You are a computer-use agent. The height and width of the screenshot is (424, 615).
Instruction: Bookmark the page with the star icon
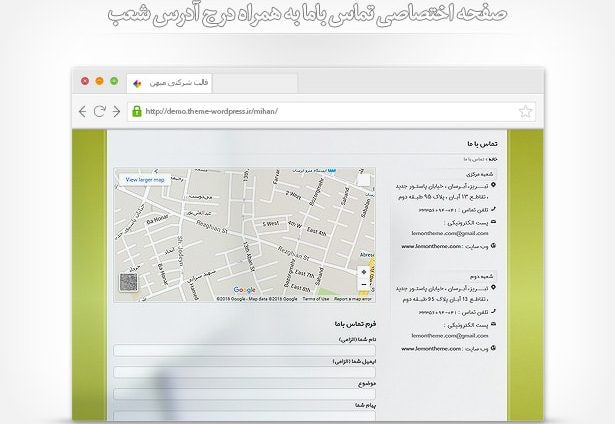pos(526,111)
